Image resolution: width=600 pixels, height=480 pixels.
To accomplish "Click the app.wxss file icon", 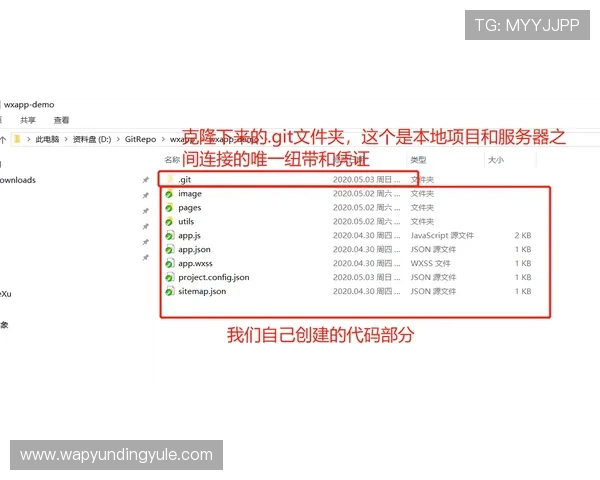I will (x=169, y=263).
